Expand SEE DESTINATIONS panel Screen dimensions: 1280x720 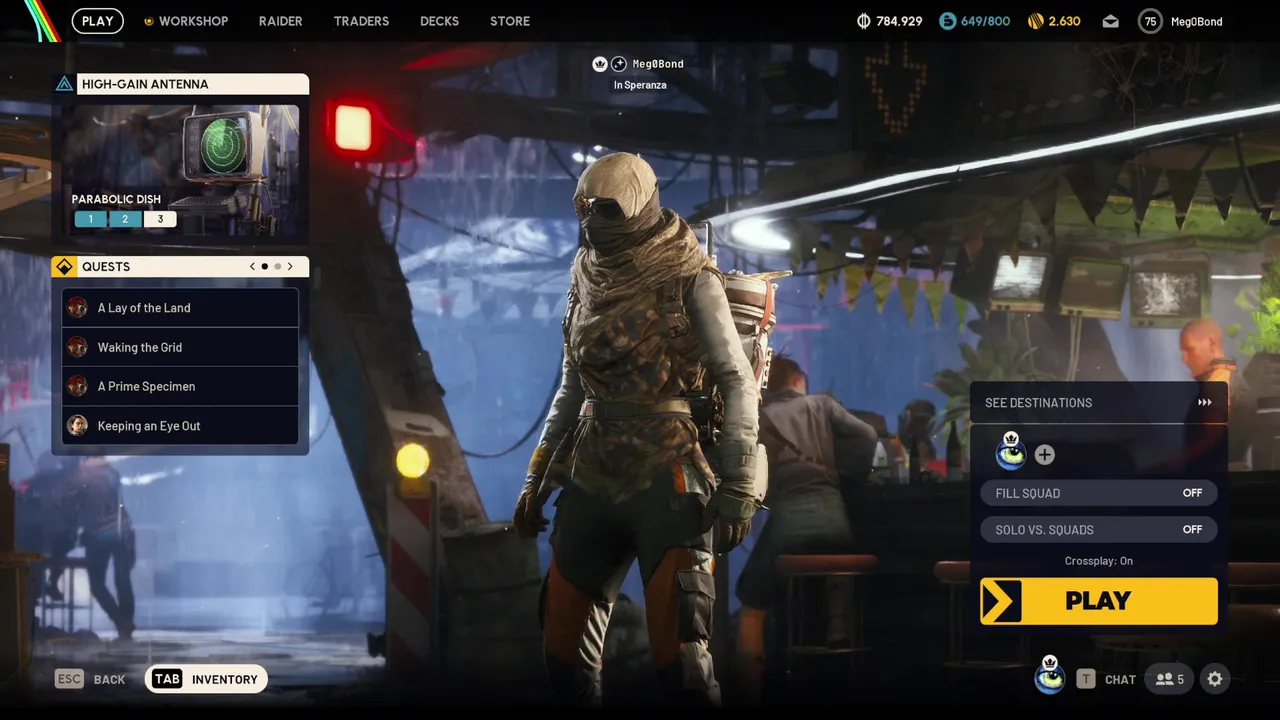tap(1098, 403)
